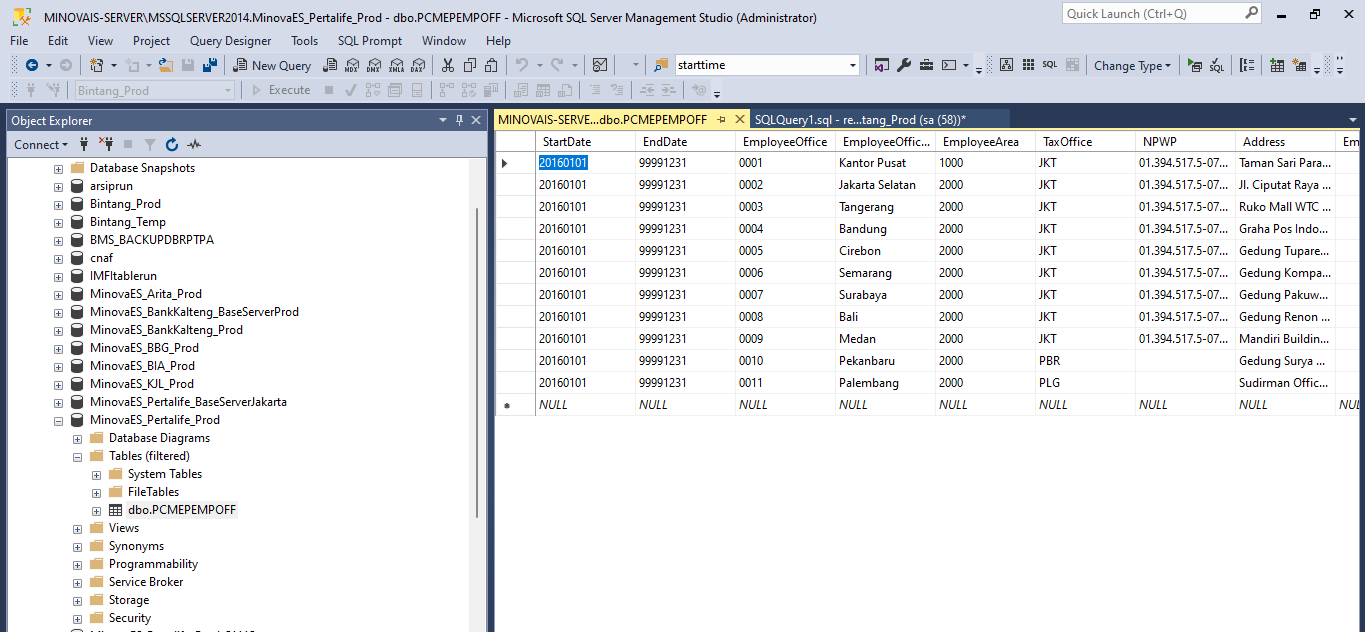Click into the starttime search field

coord(760,65)
